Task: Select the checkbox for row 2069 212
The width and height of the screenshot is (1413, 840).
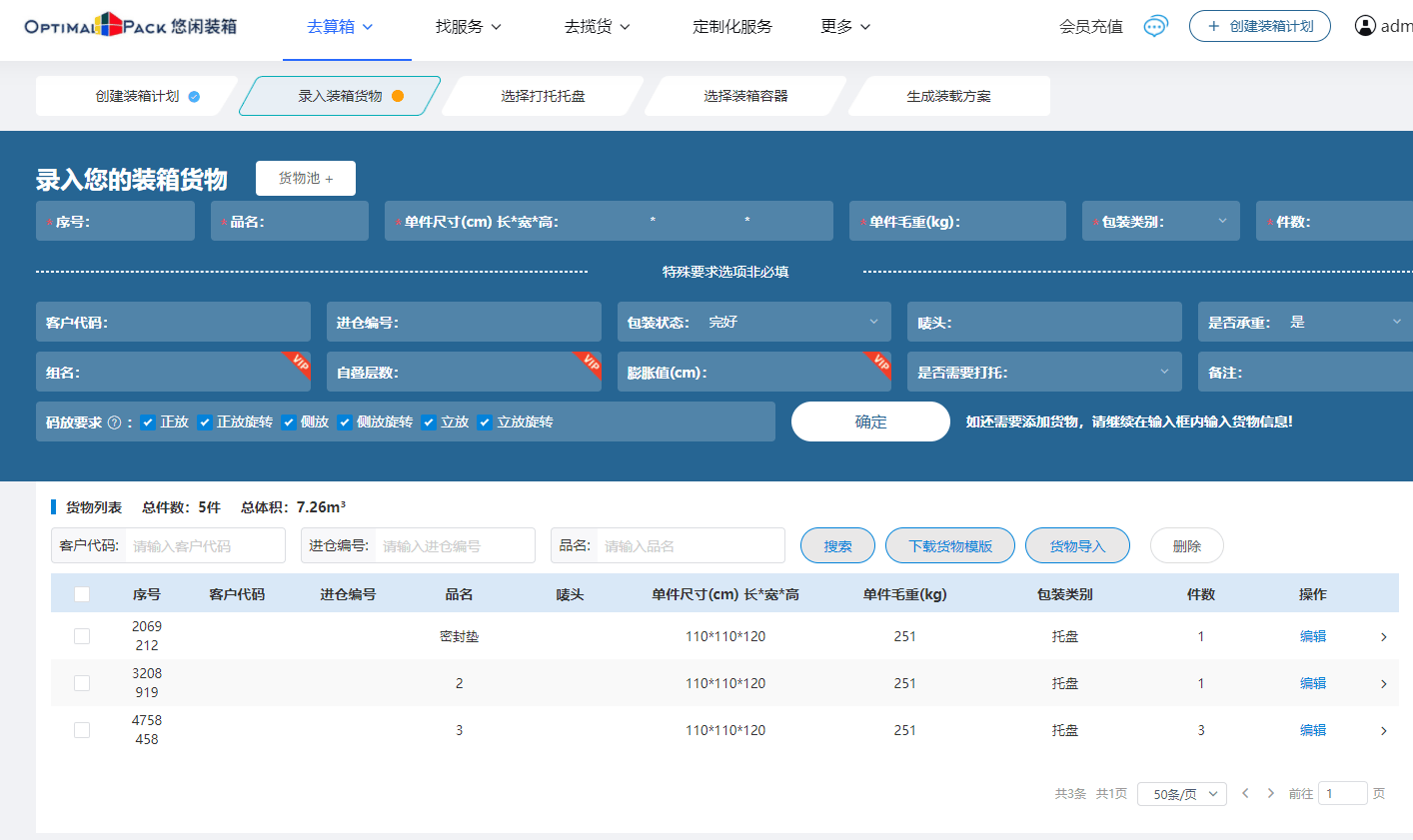Action: pos(82,636)
